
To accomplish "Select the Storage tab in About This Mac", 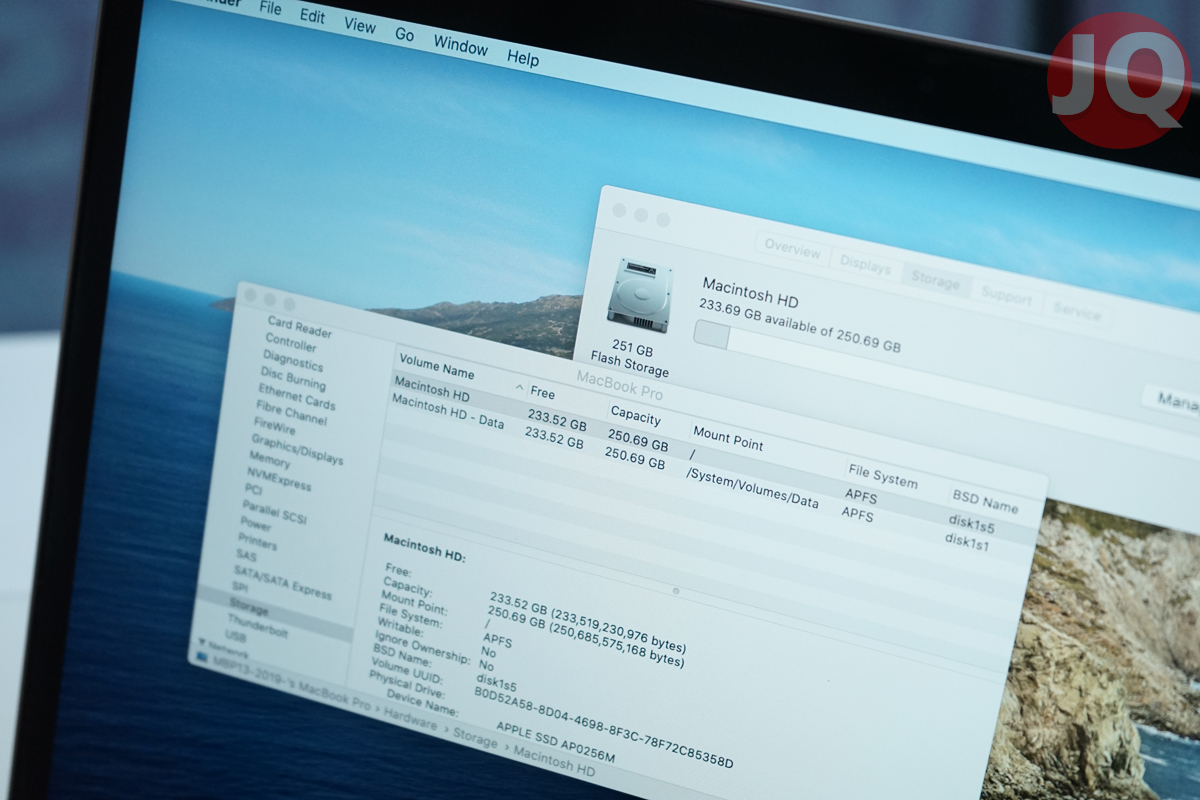I will click(935, 281).
